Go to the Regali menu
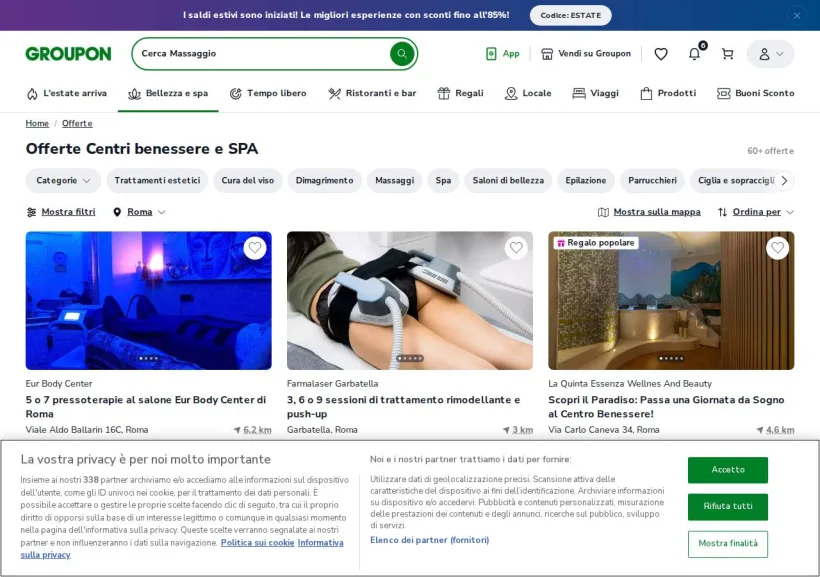The height and width of the screenshot is (577, 820). point(461,94)
